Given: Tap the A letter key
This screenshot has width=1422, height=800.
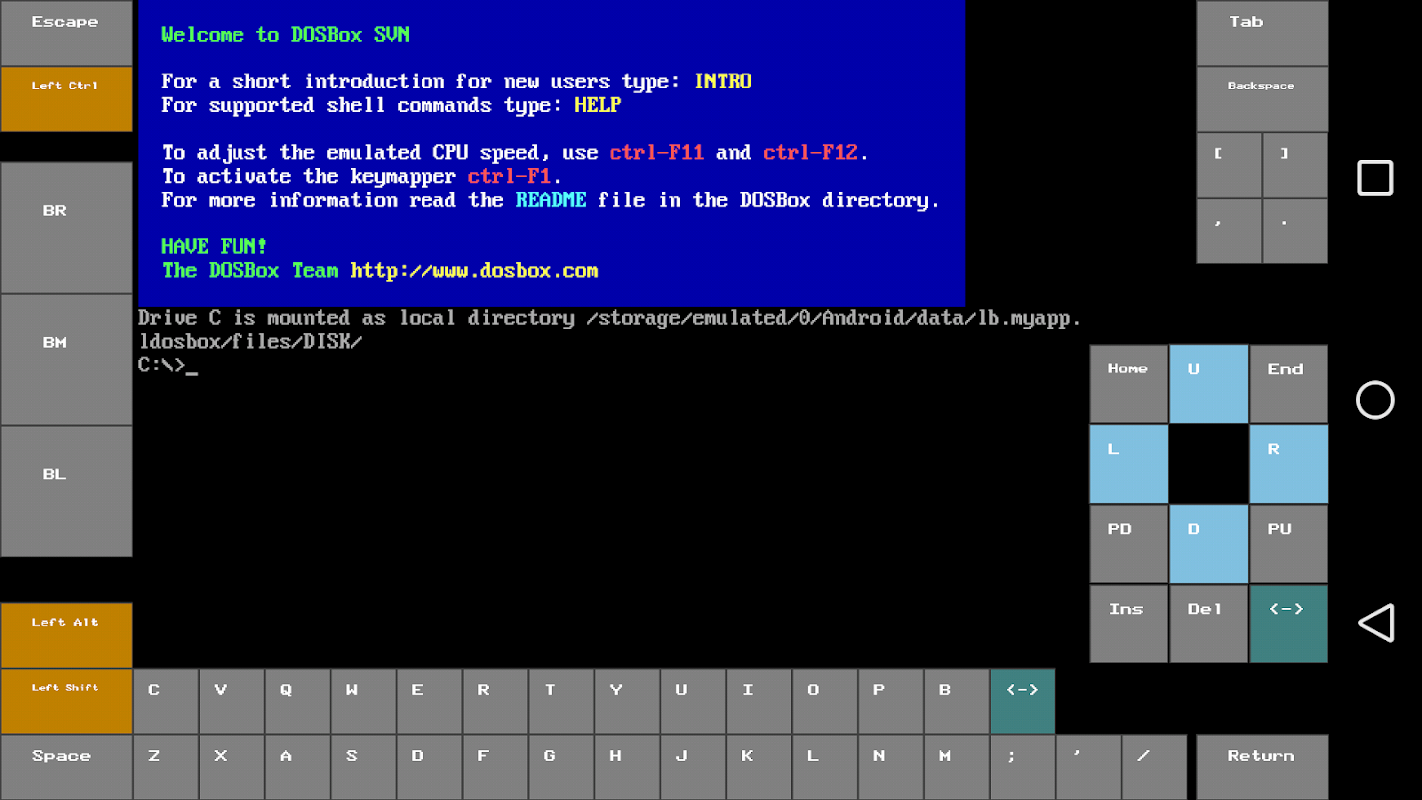Looking at the screenshot, I should [x=298, y=767].
